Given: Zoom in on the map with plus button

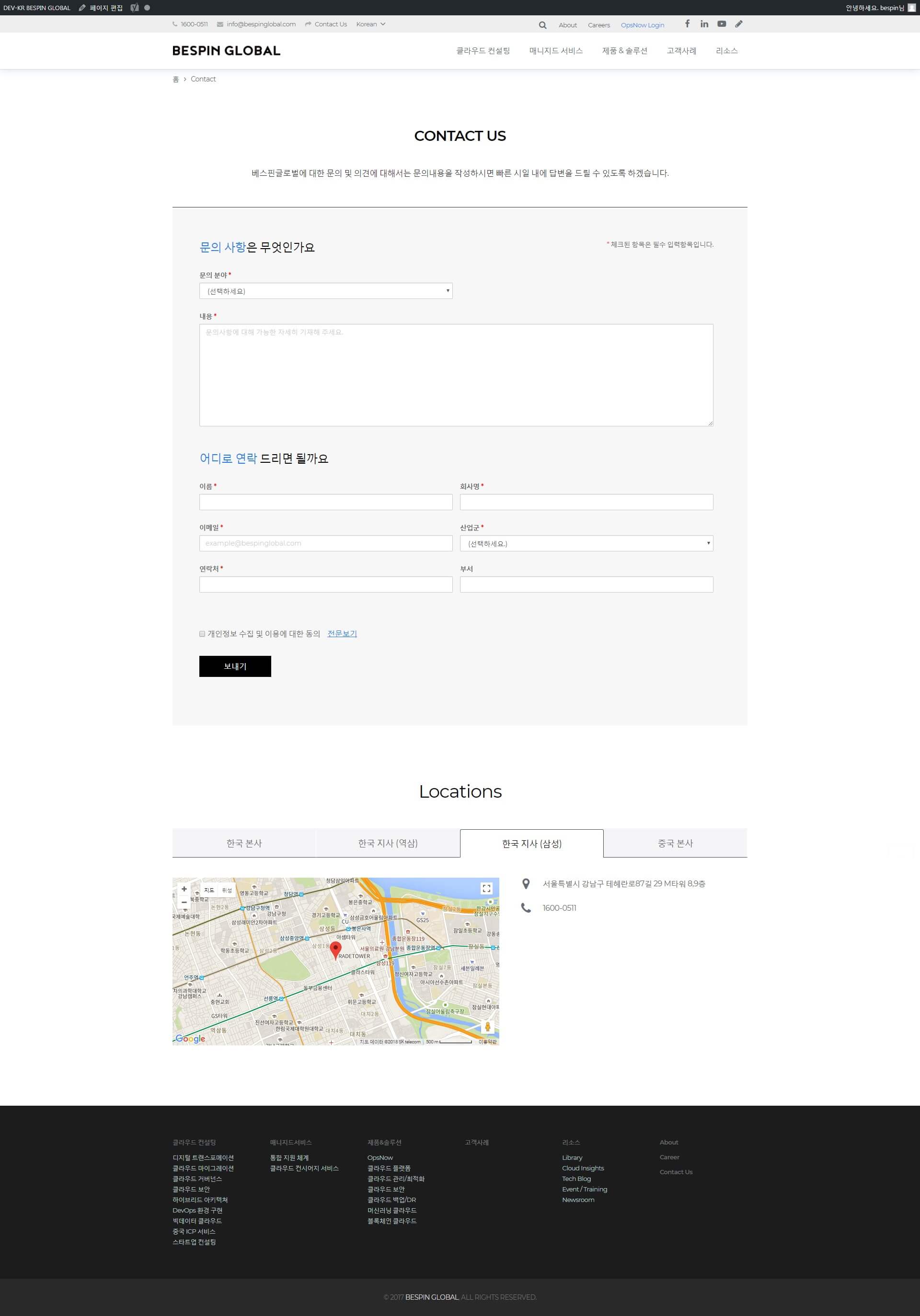Looking at the screenshot, I should click(184, 889).
